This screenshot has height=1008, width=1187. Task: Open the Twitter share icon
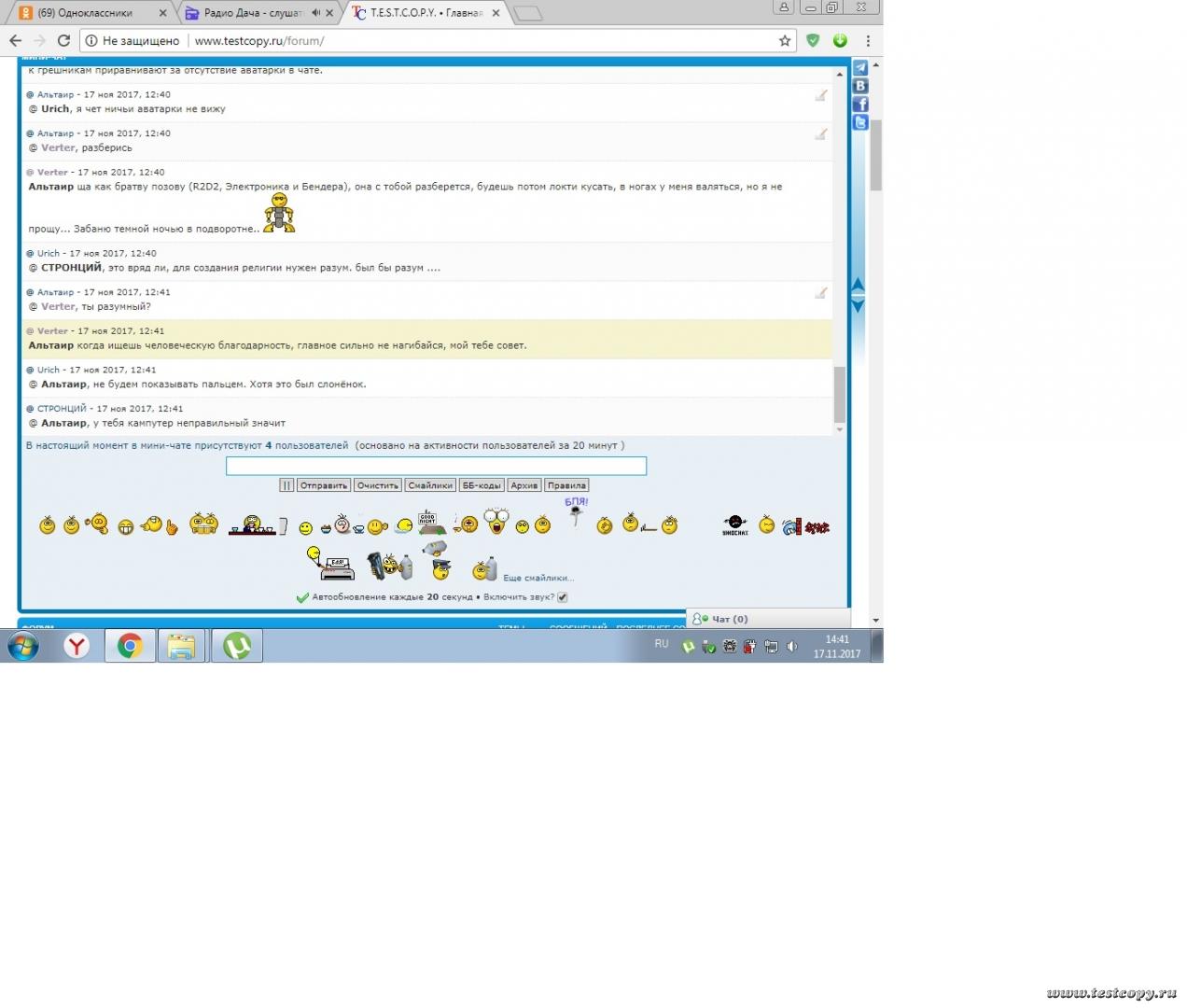(860, 122)
